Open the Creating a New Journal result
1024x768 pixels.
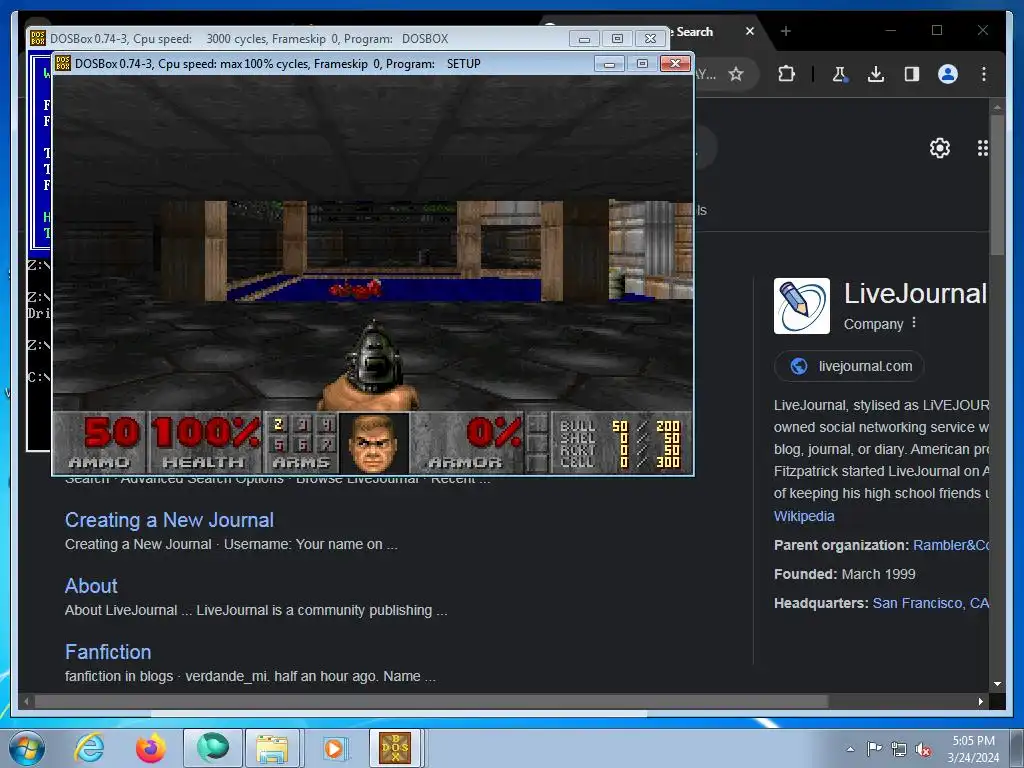pyautogui.click(x=169, y=520)
